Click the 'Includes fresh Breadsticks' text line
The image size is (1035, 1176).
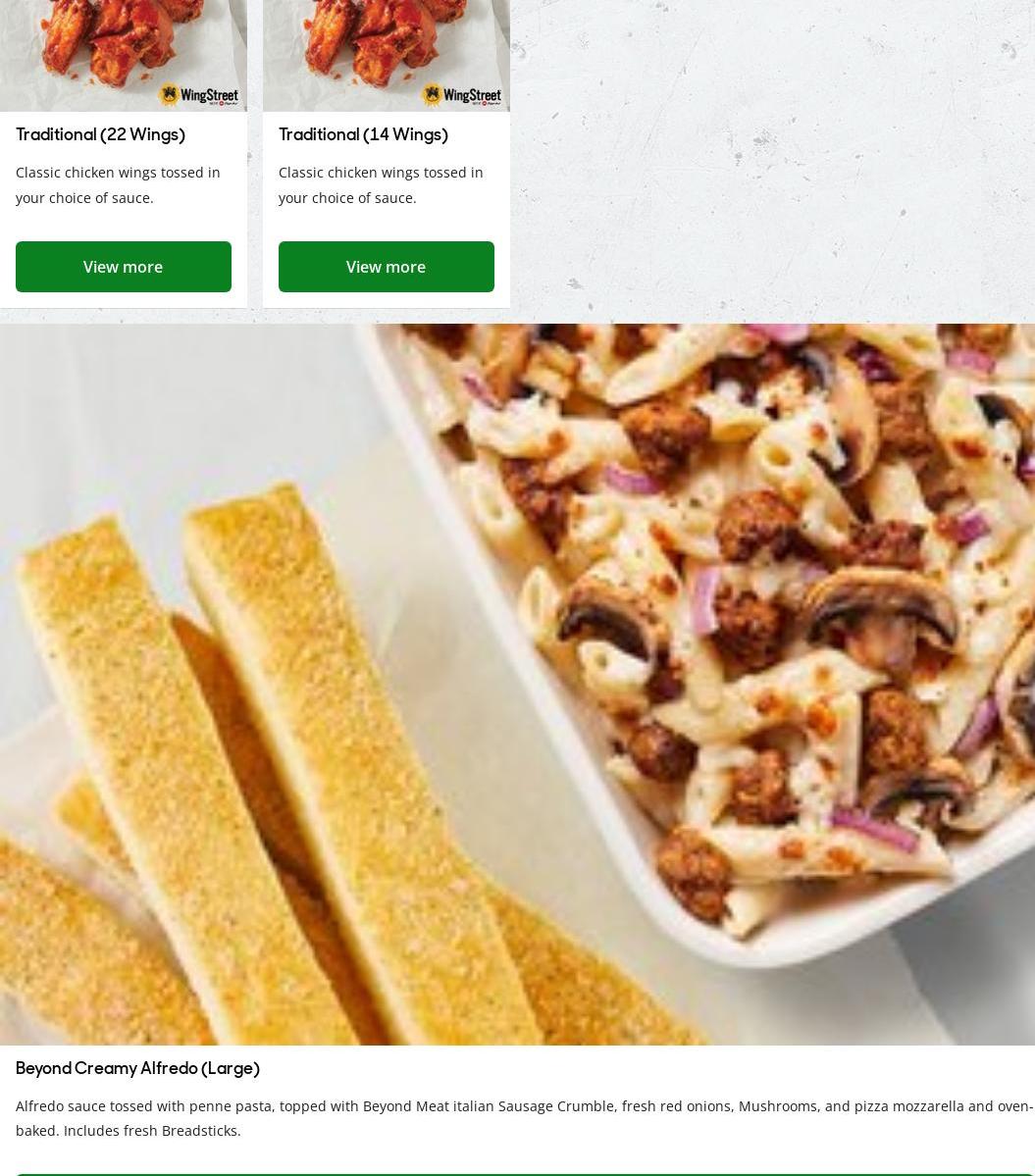tap(152, 1130)
